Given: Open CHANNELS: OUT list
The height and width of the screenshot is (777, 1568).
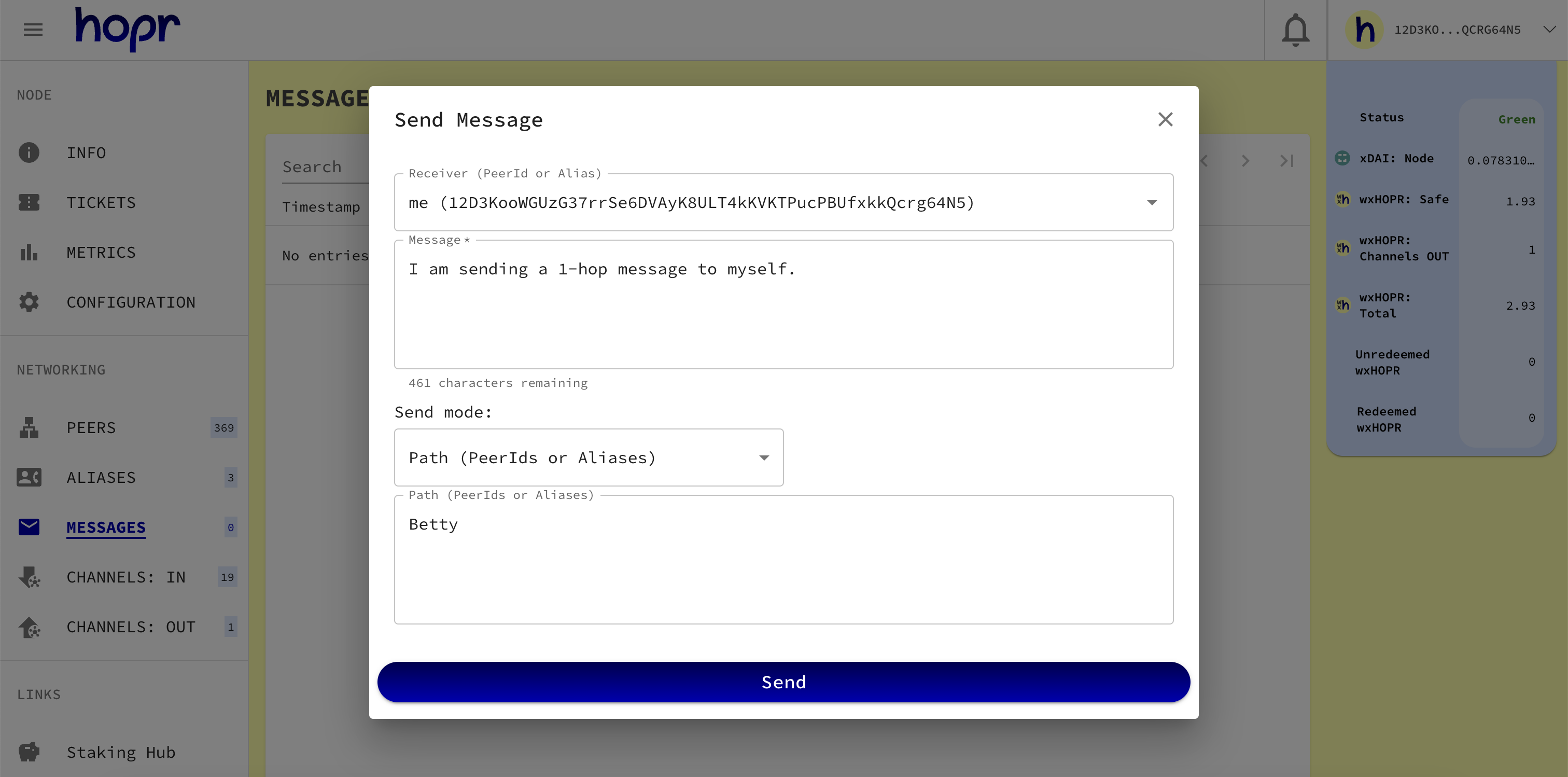Looking at the screenshot, I should [x=131, y=628].
